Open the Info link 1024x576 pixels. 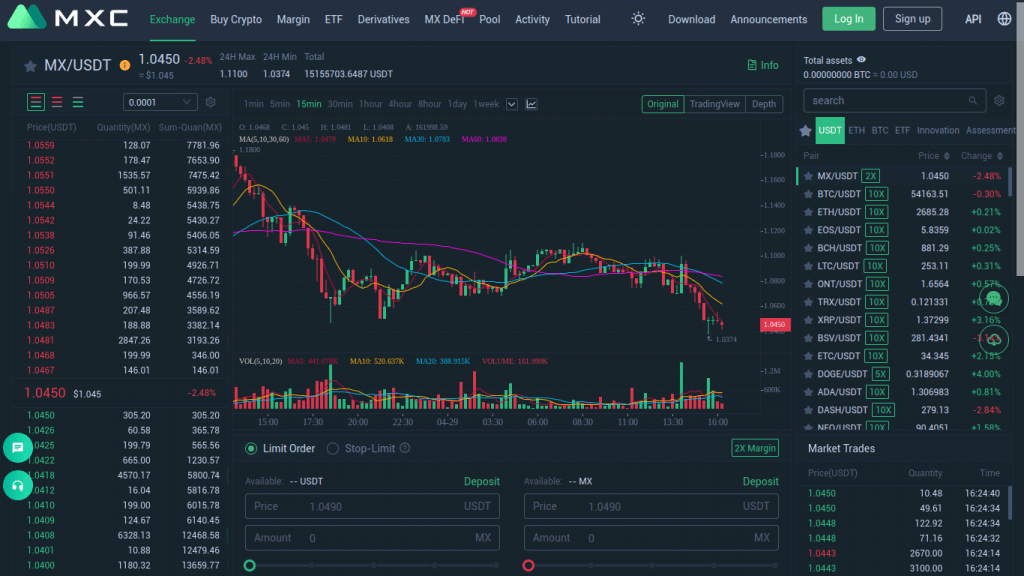(x=763, y=65)
